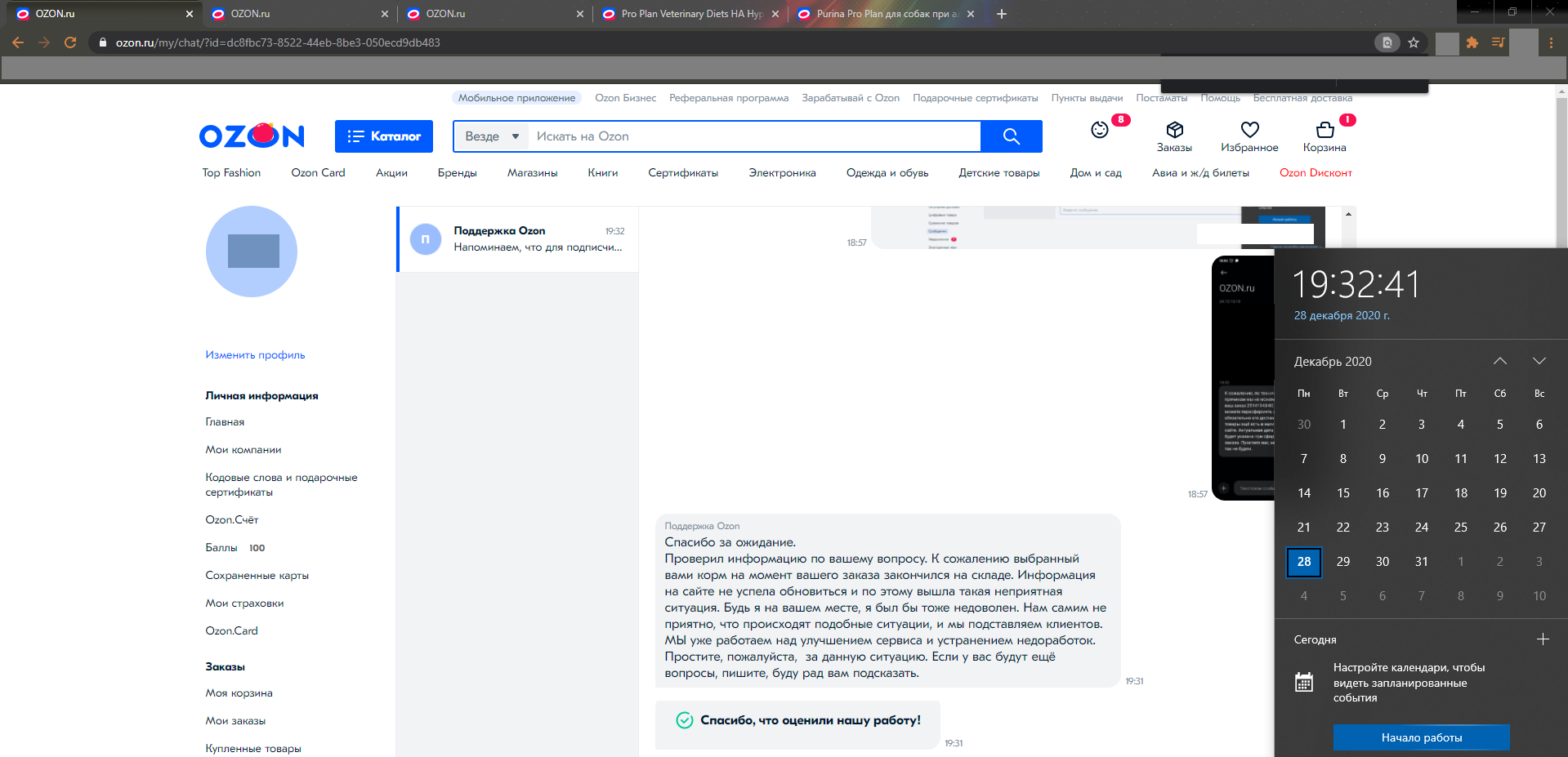Select Книги category
Viewport: 1568px width, 757px height.
(x=603, y=172)
